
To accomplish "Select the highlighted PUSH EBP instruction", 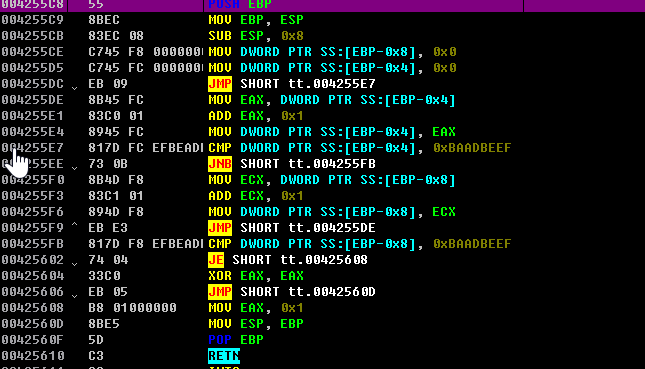I will 240,5.
